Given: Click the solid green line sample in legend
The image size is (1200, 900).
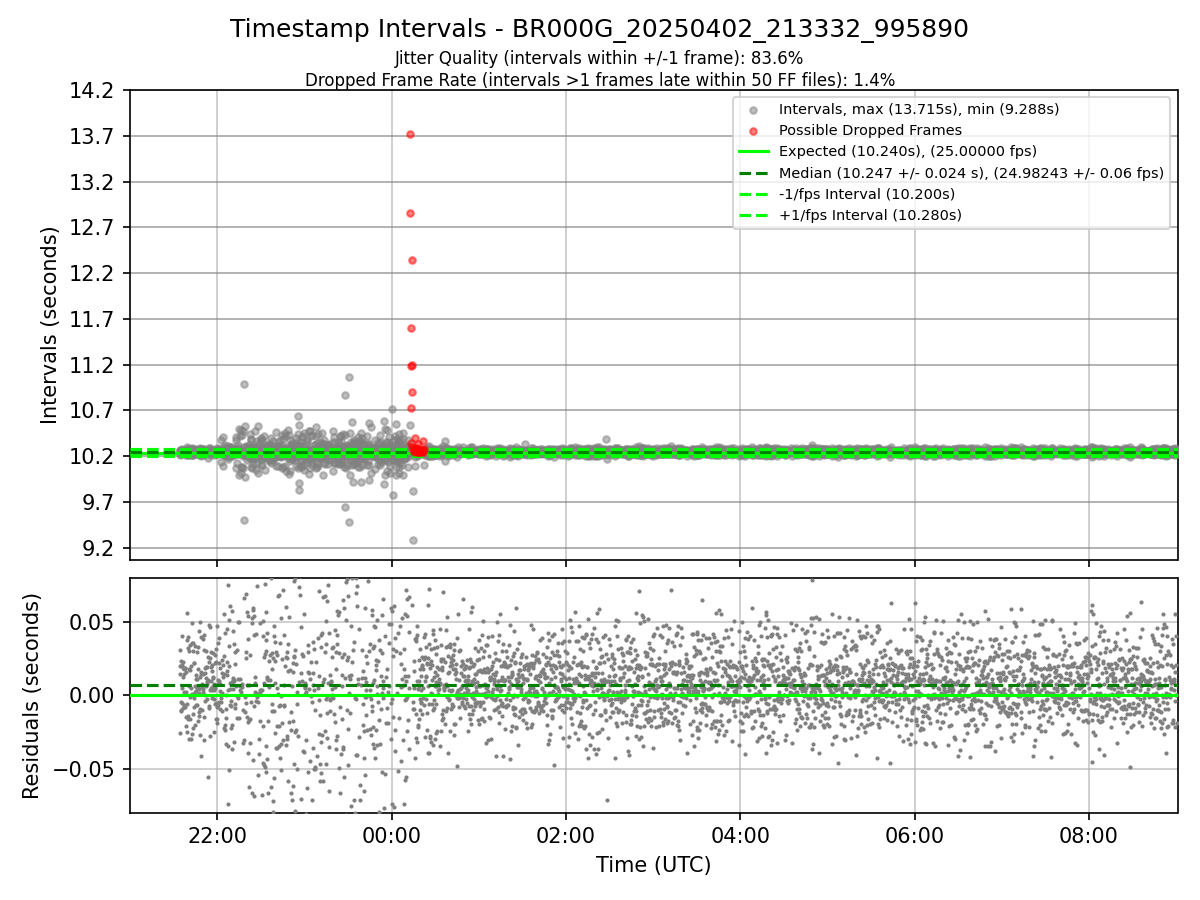Looking at the screenshot, I should click(x=753, y=151).
